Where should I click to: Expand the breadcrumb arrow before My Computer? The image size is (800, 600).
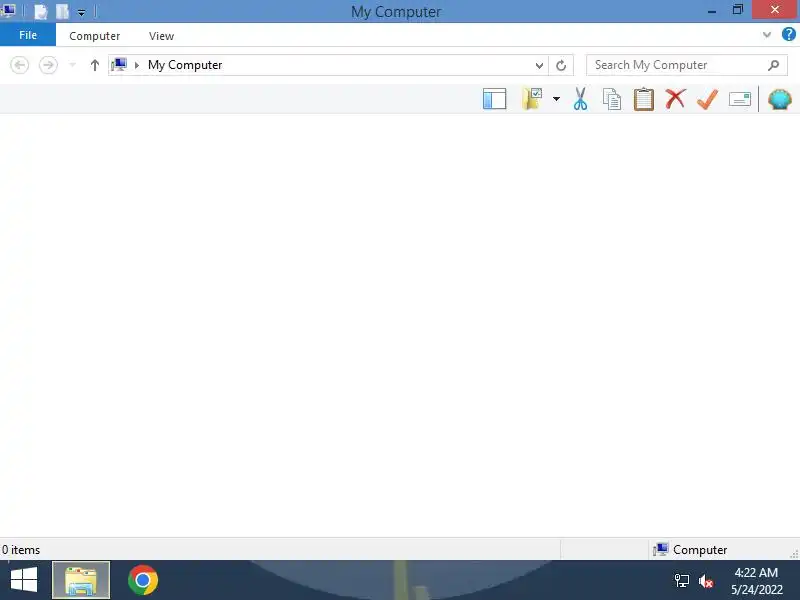tap(137, 65)
